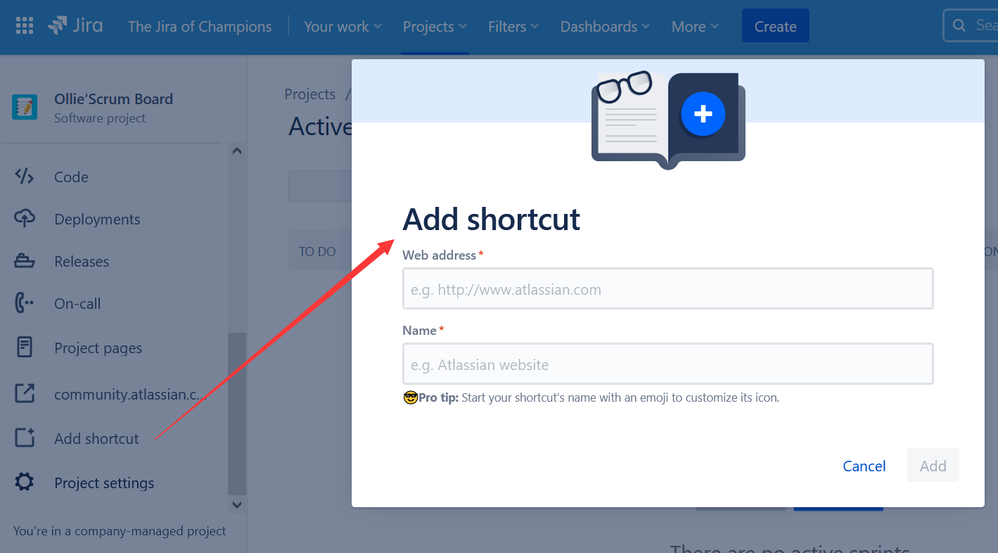This screenshot has height=553, width=998.
Task: Click the Add shortcut icon in sidebar
Action: (24, 438)
